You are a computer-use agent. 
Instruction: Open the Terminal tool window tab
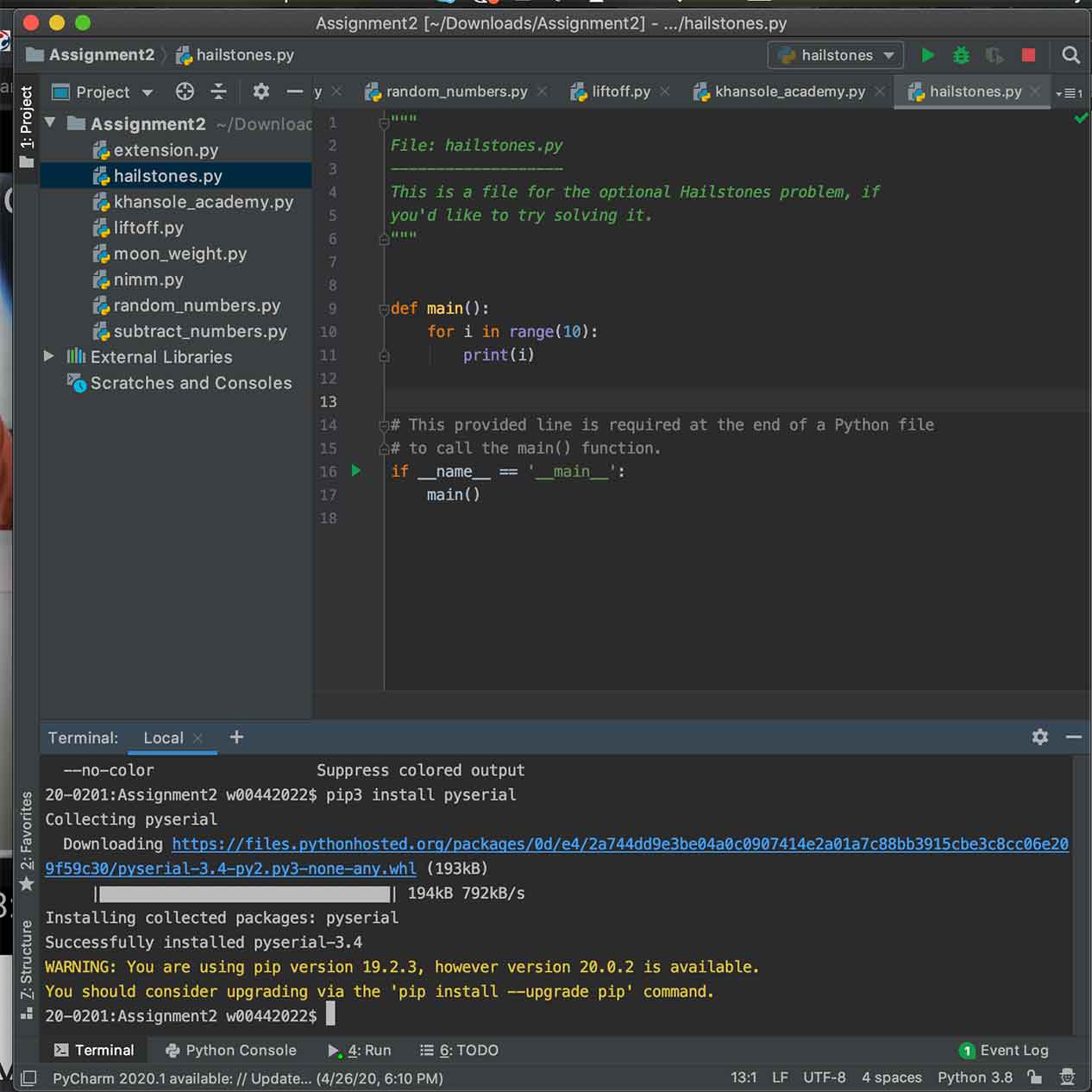94,1050
